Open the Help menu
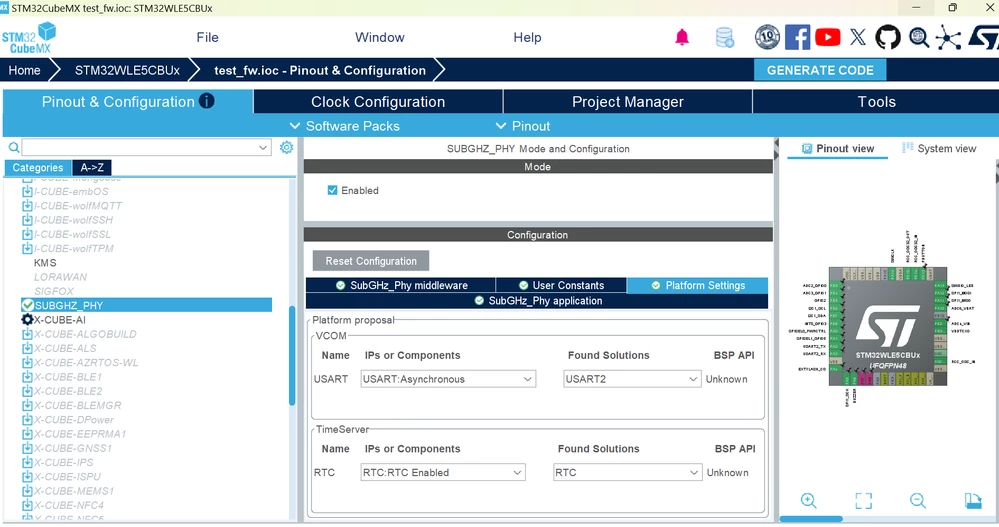This screenshot has width=999, height=527. [x=528, y=38]
